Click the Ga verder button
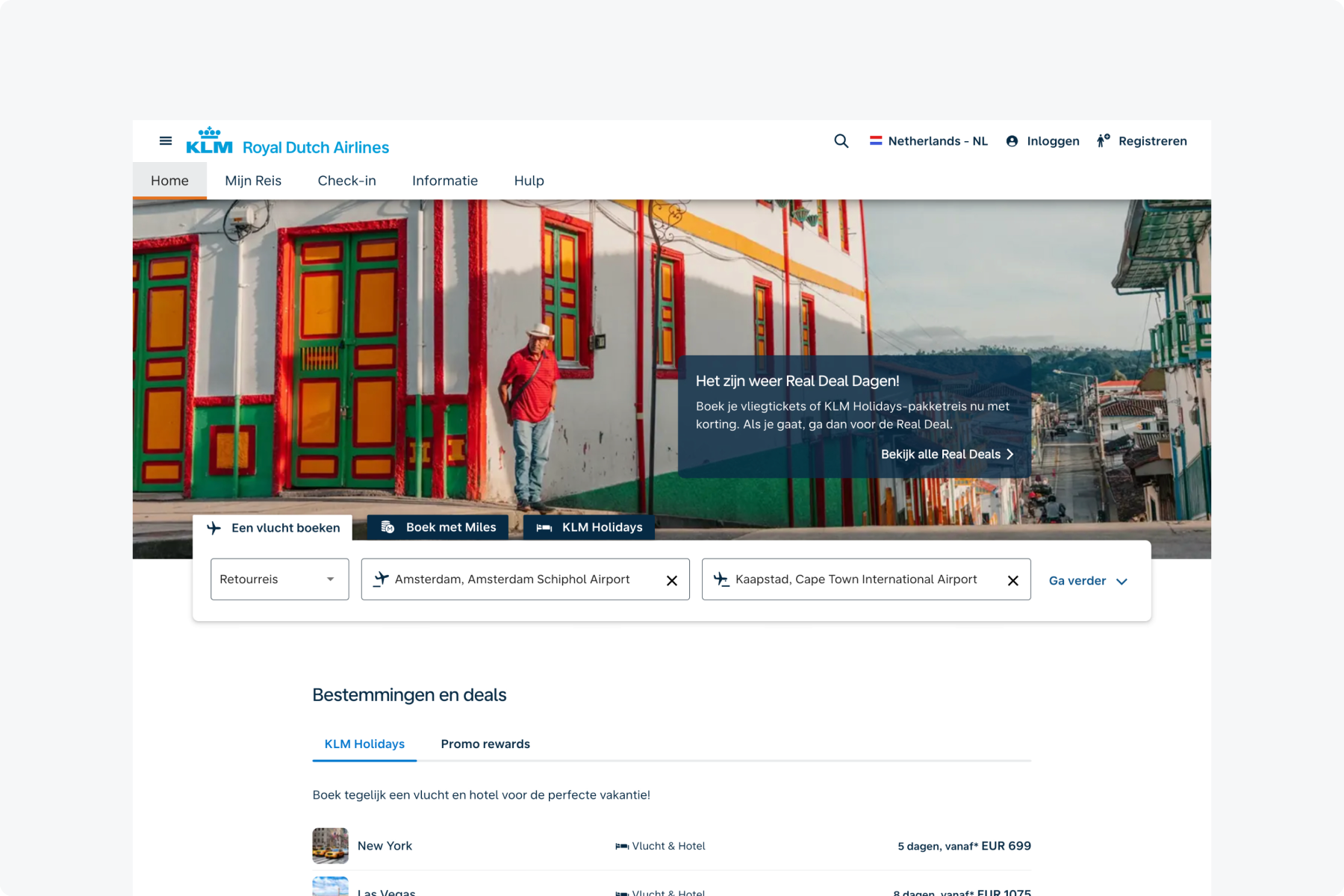The image size is (1344, 896). [x=1088, y=581]
